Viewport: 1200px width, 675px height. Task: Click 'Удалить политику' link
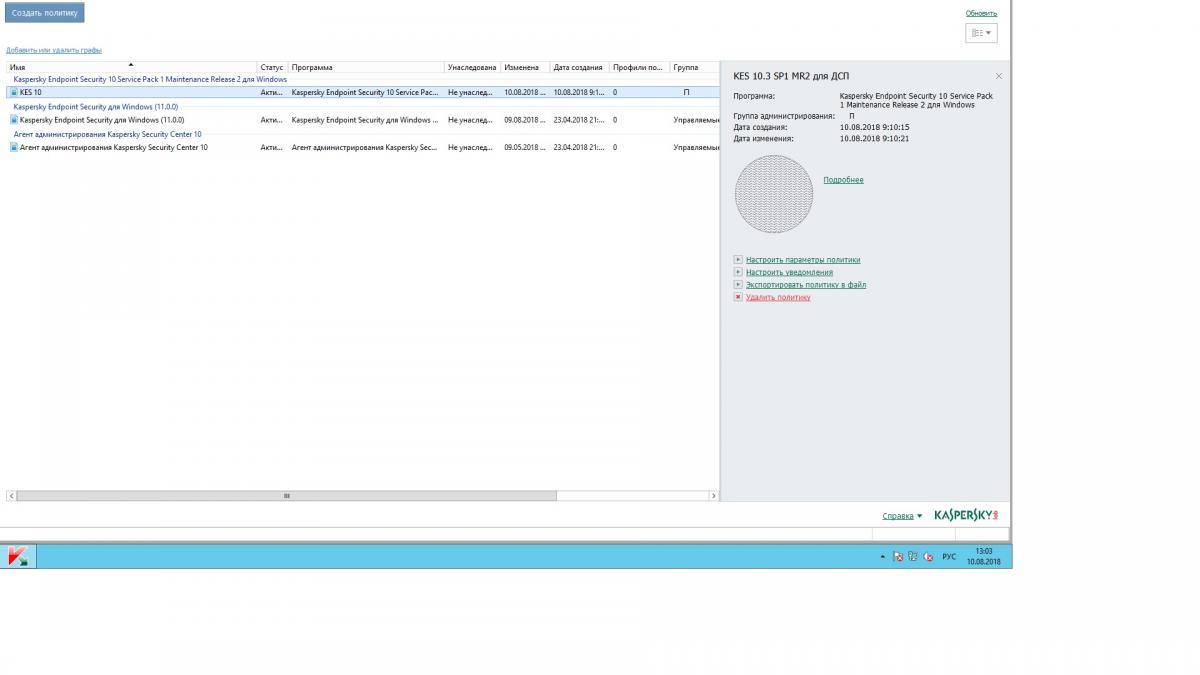[x=778, y=297]
